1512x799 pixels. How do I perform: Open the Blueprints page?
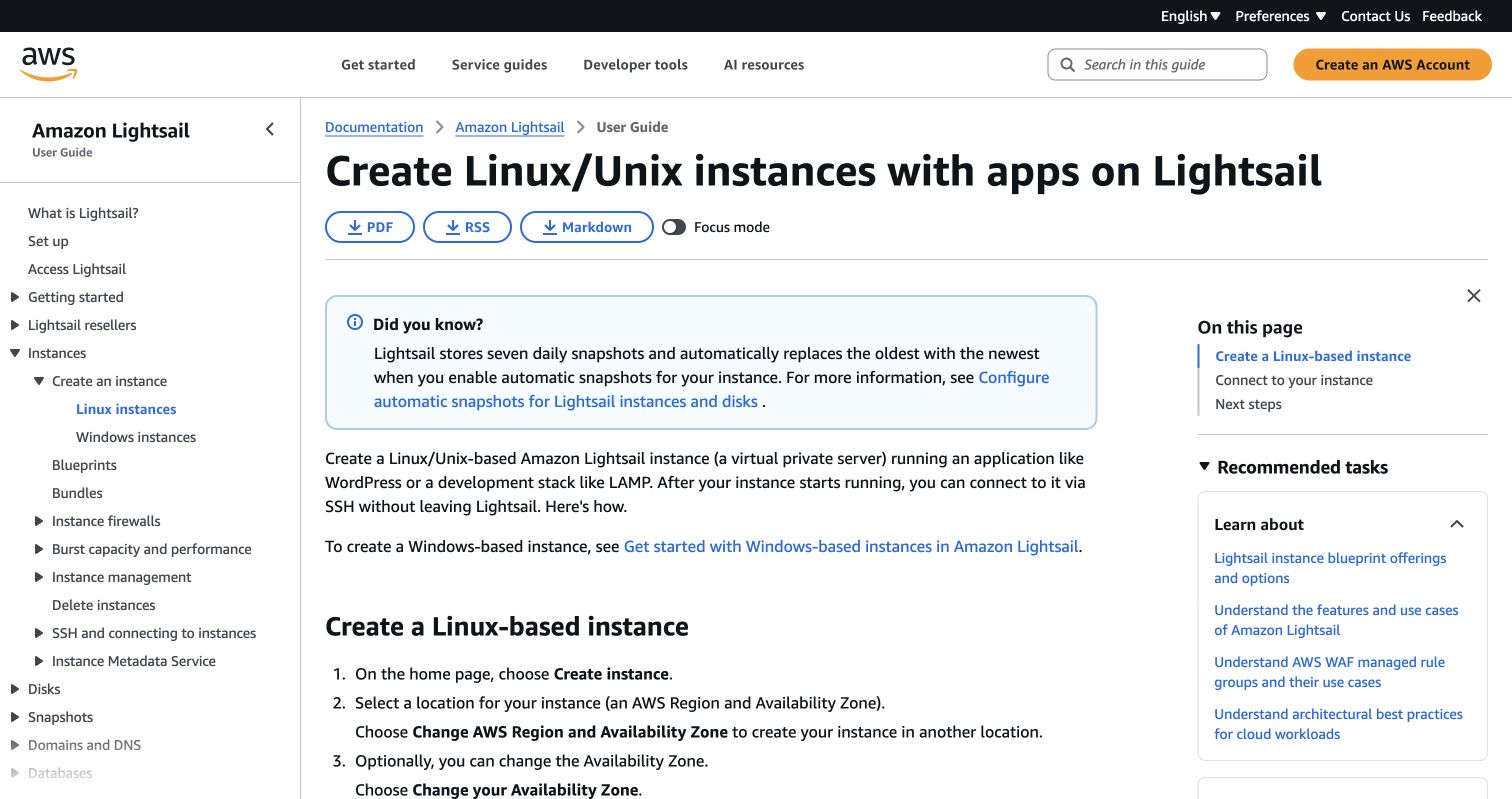click(84, 465)
